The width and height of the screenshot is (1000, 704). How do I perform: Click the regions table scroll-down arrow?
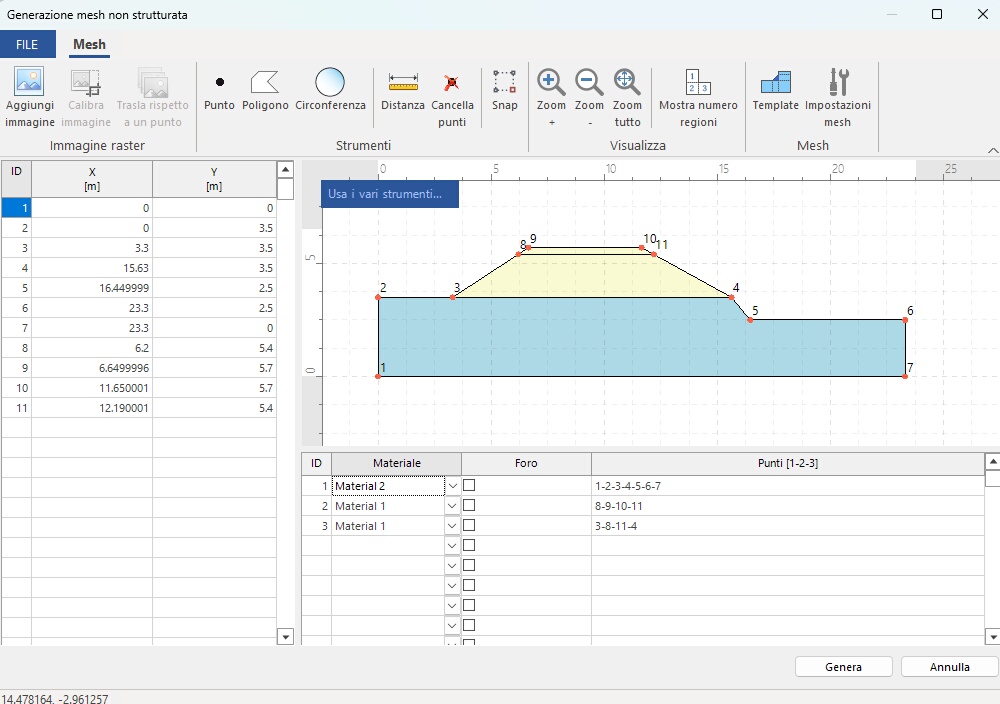992,636
